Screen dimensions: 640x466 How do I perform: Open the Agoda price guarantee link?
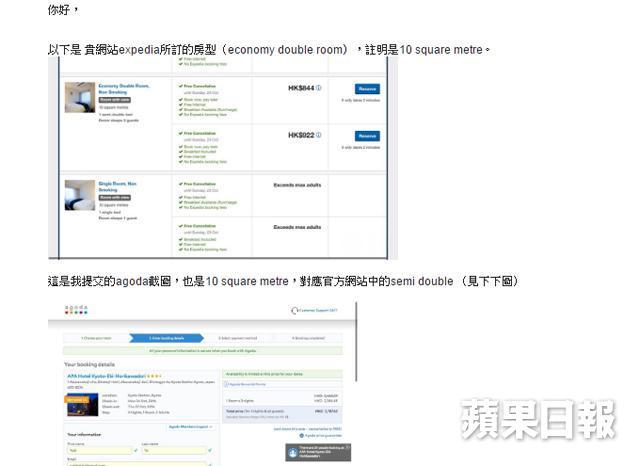coord(323,436)
